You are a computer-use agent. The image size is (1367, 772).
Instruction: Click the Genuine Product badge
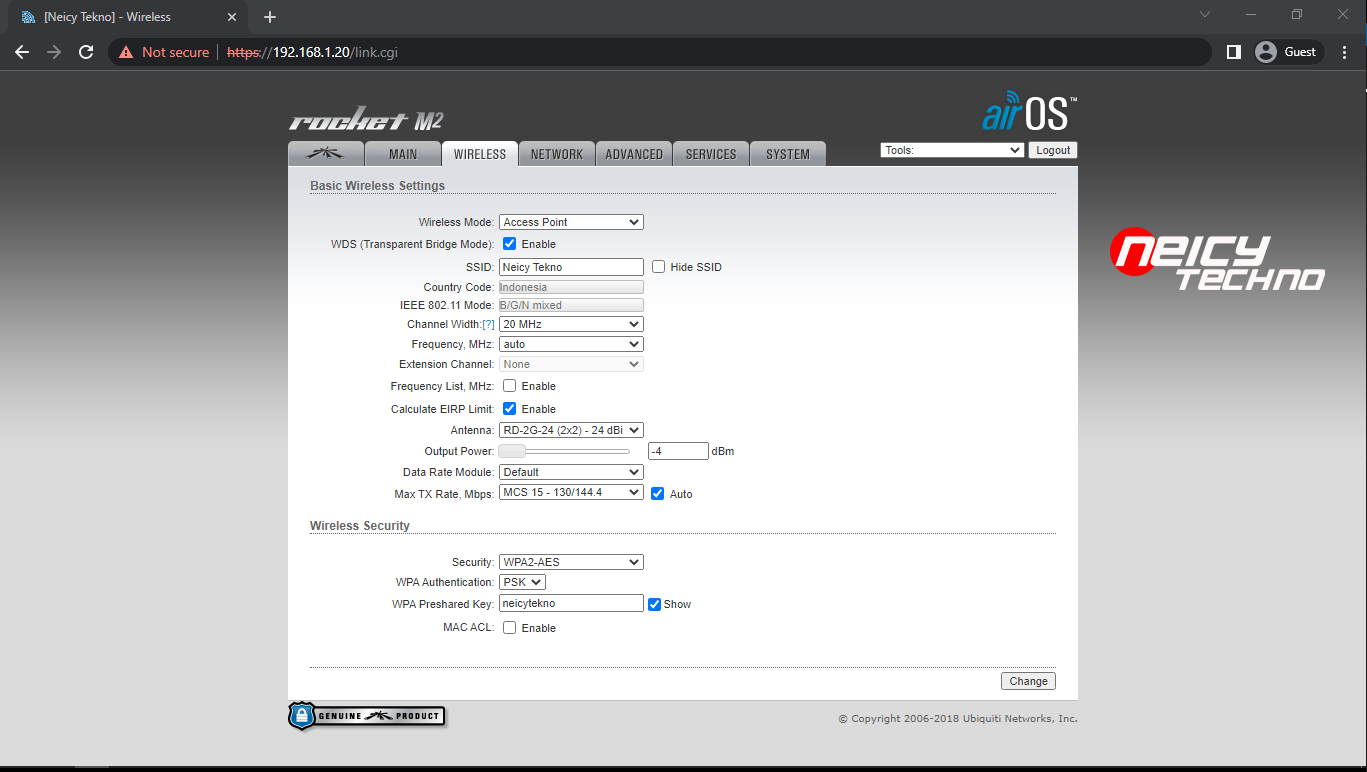point(366,716)
